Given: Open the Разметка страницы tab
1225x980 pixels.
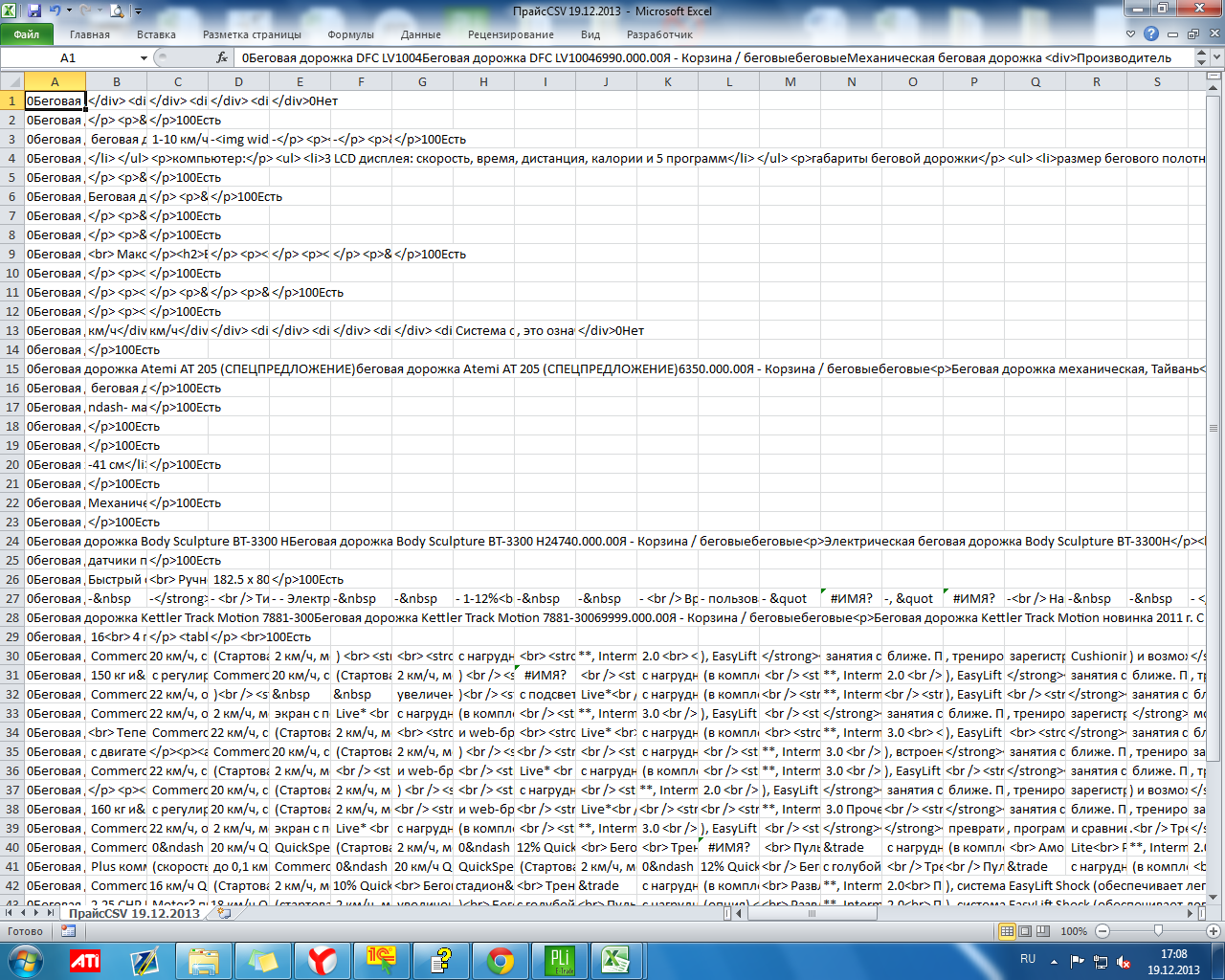Looking at the screenshot, I should (252, 34).
